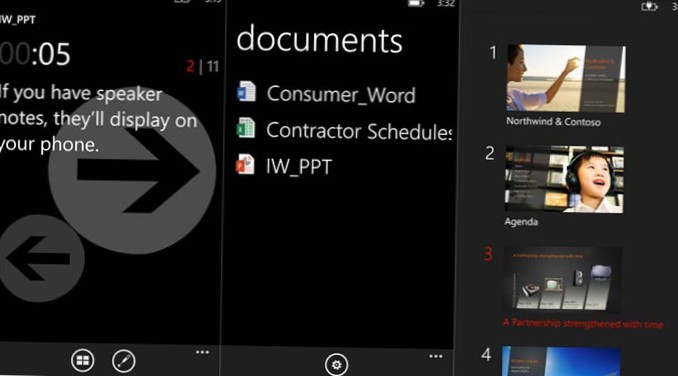Click the Agenda slide caption

pyautogui.click(x=521, y=222)
